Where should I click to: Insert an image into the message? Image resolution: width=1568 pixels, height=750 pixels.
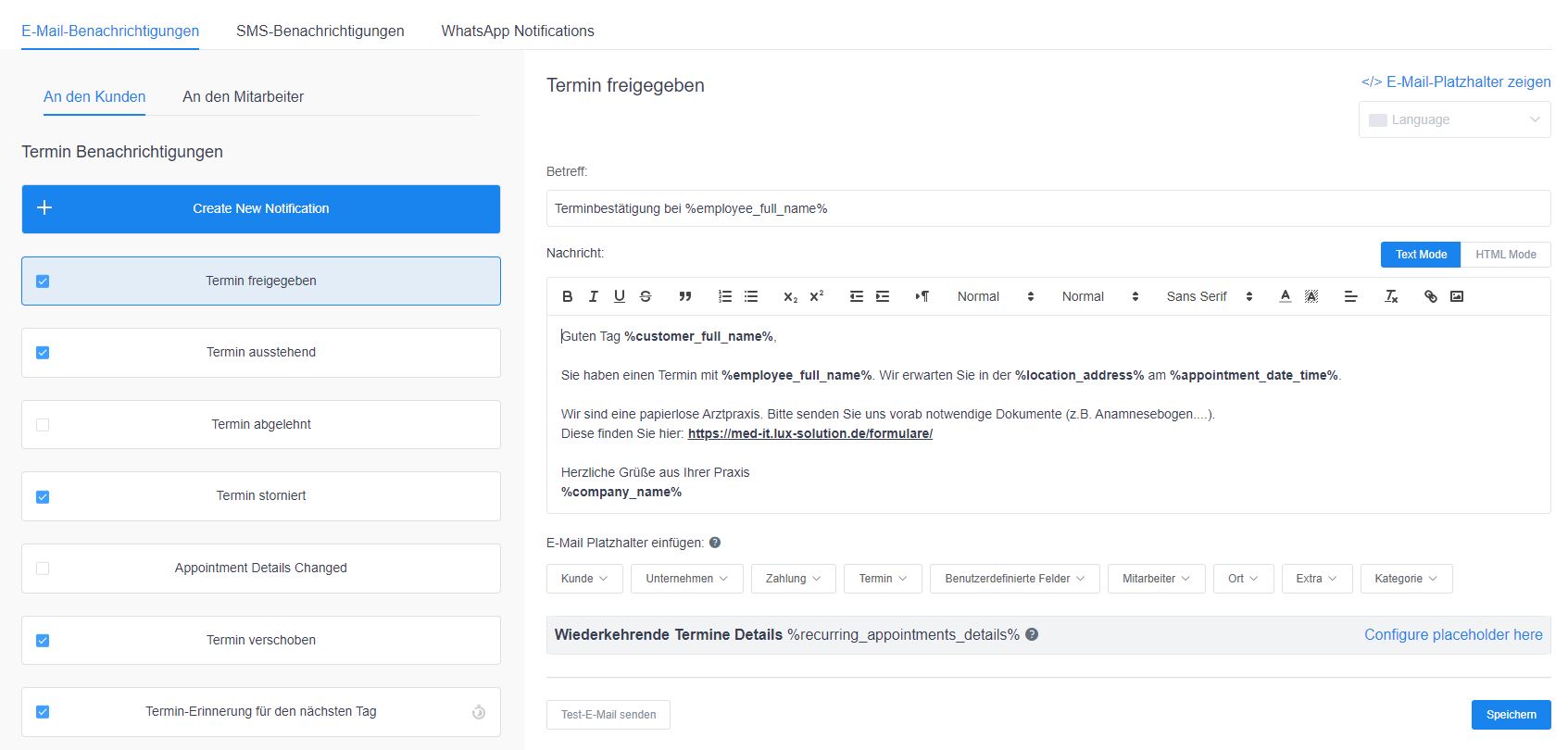coord(1457,296)
